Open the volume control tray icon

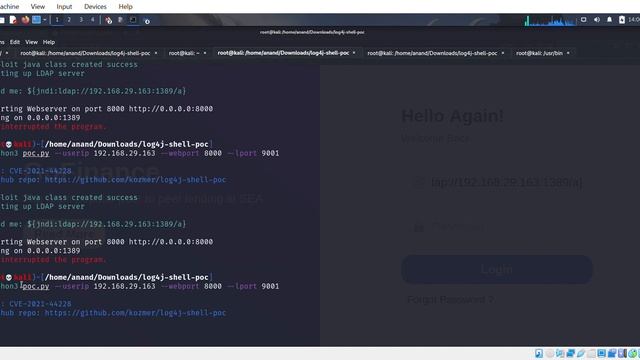(x=597, y=20)
